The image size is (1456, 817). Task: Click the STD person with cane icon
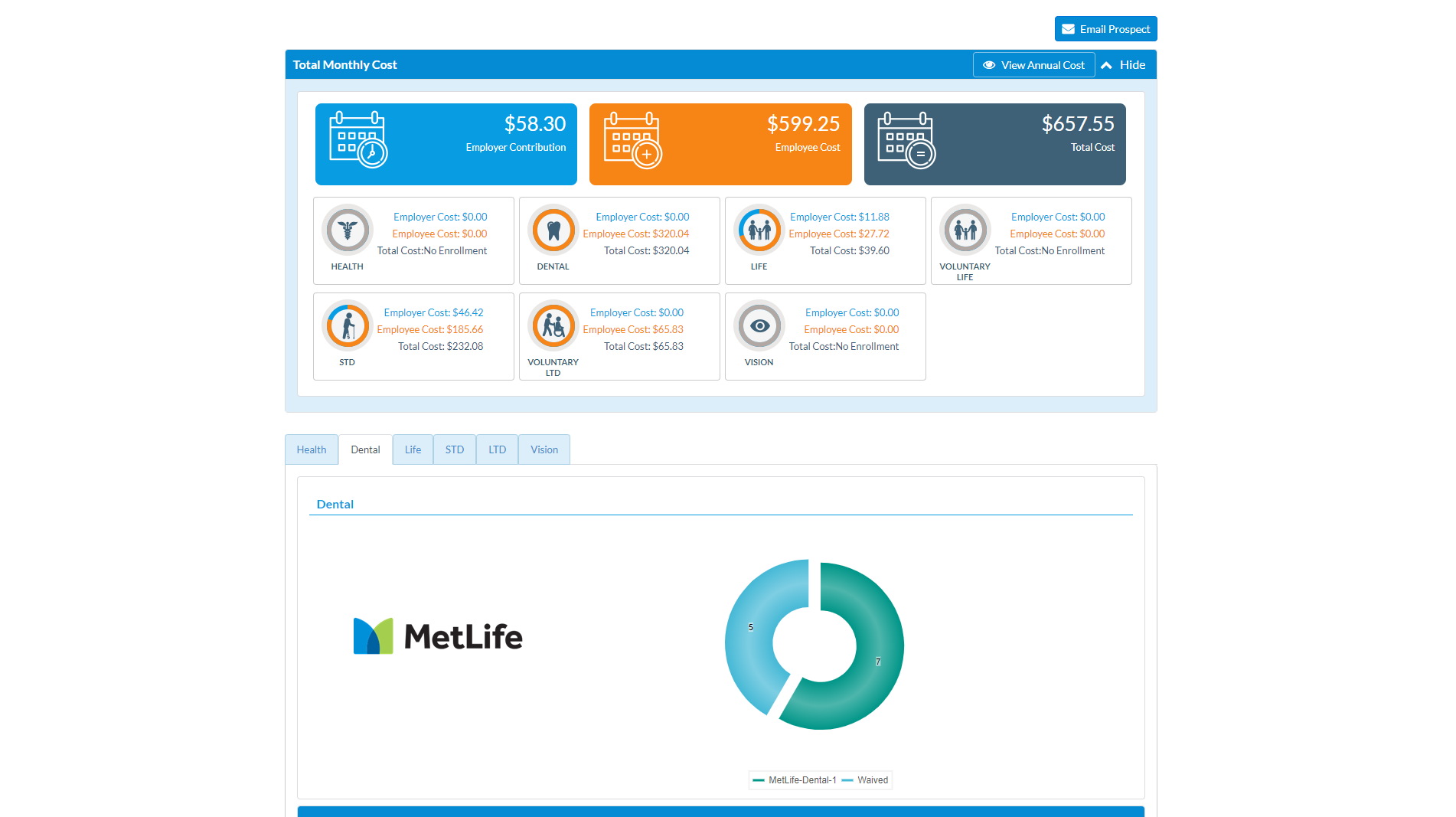click(348, 325)
